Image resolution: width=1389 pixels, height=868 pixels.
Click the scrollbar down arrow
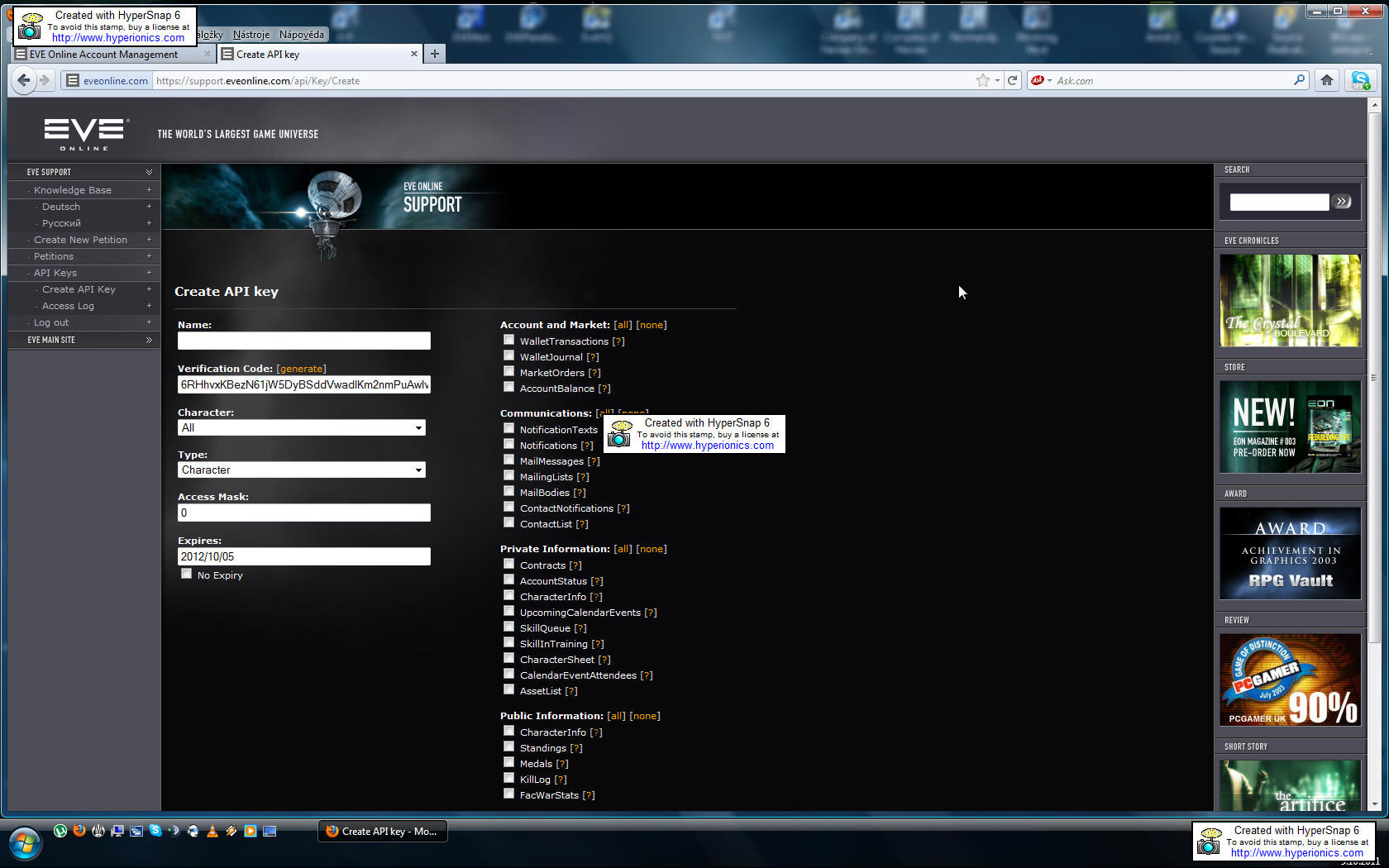(x=1374, y=804)
